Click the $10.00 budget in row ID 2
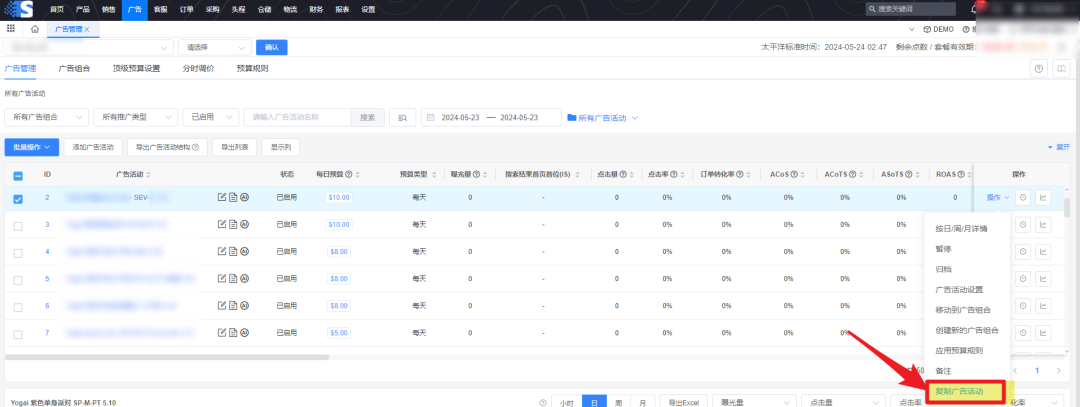The width and height of the screenshot is (1080, 407). pyautogui.click(x=339, y=197)
